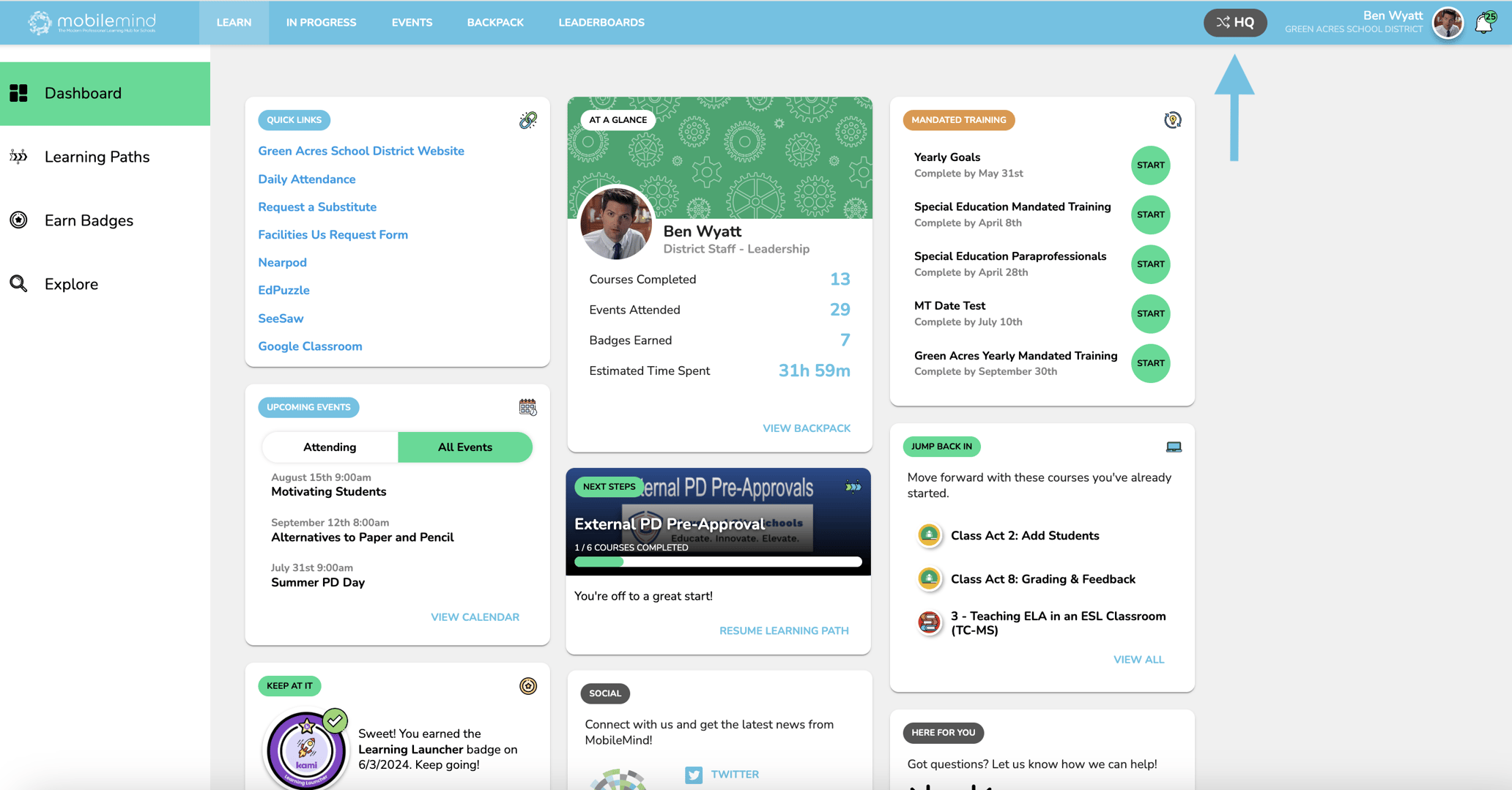
Task: Open the Google Classroom quick link
Action: [x=310, y=346]
